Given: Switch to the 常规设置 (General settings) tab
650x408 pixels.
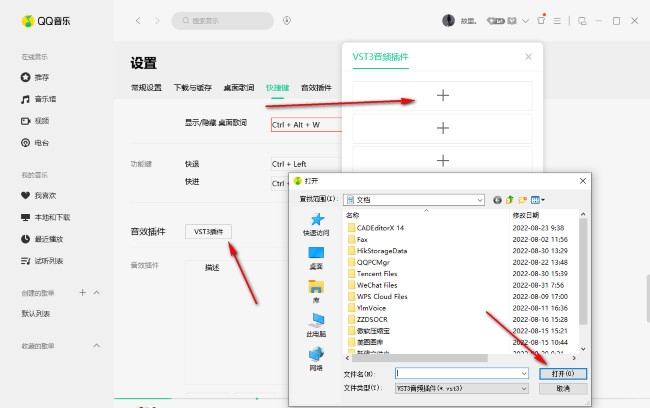Looking at the screenshot, I should [x=145, y=88].
